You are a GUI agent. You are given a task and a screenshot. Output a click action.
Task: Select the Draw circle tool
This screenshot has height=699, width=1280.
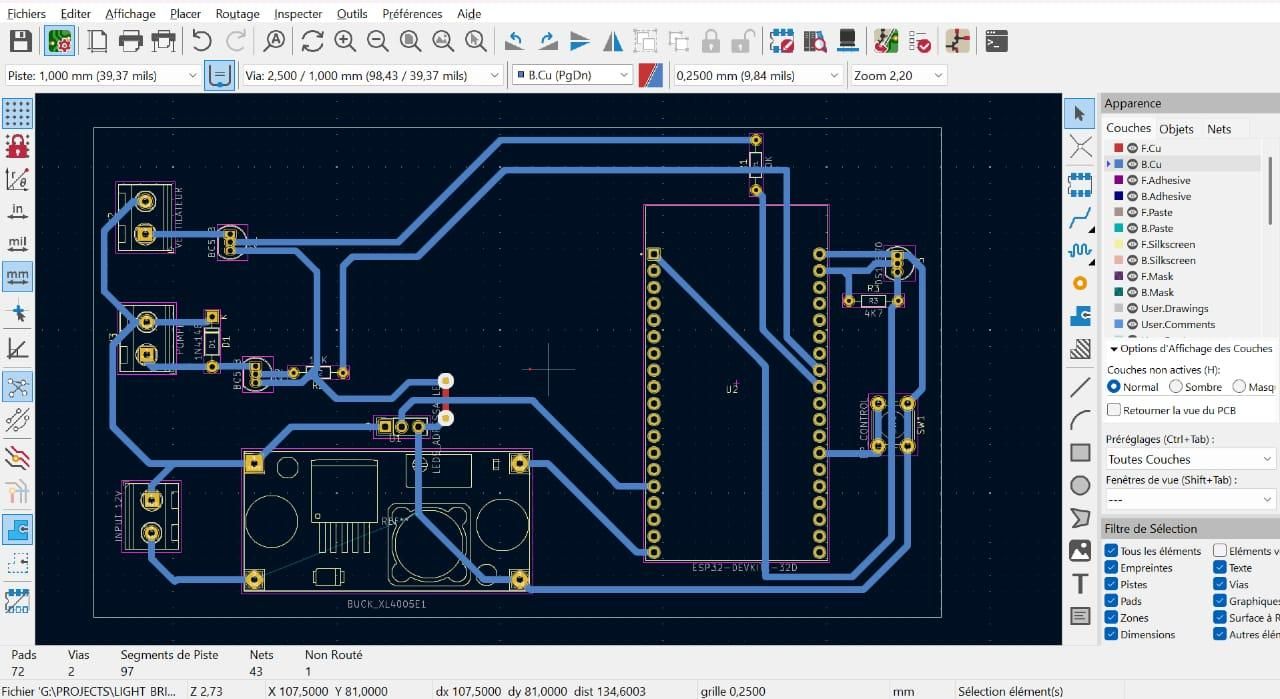(x=1080, y=486)
